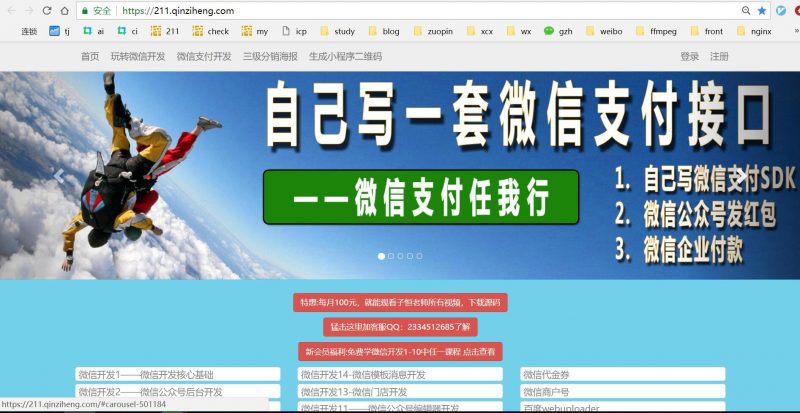The height and width of the screenshot is (413, 800).
Task: Open 微信开发14-微信模板消息开发 course
Action: click(400, 374)
